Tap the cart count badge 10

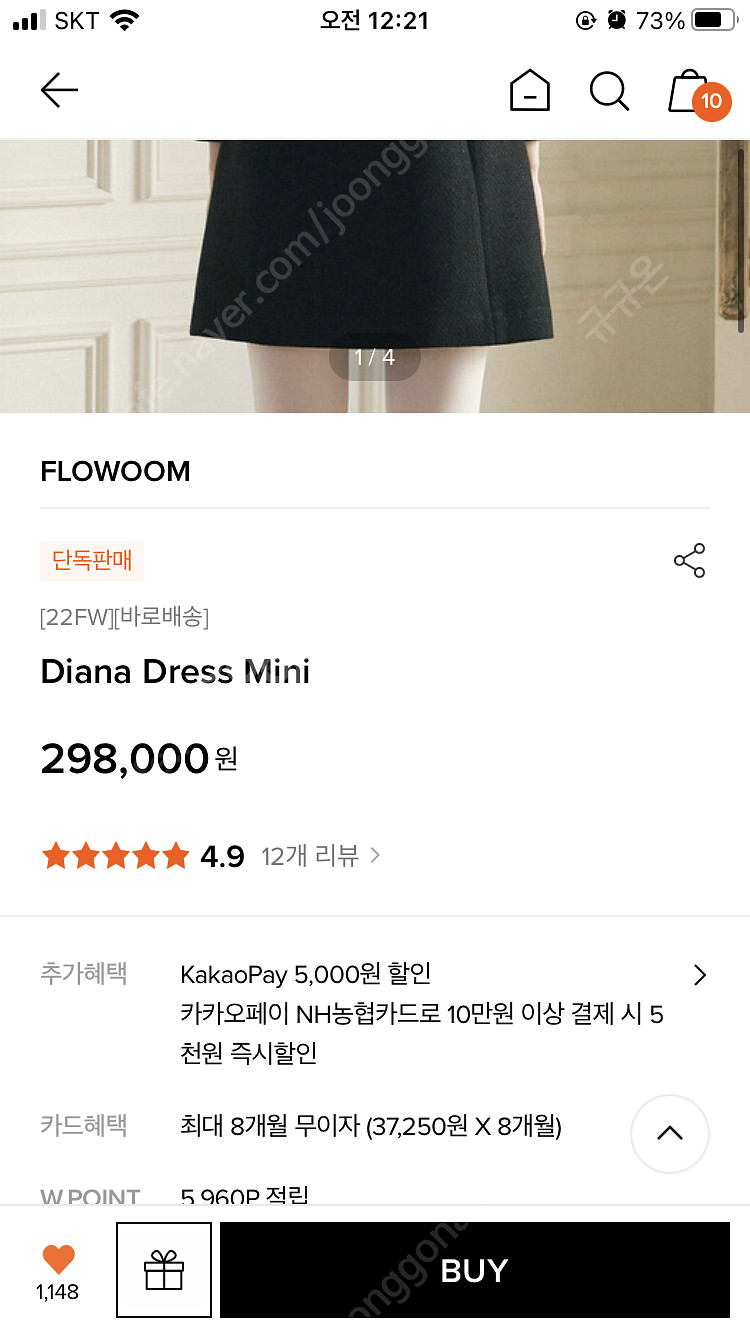[x=711, y=101]
